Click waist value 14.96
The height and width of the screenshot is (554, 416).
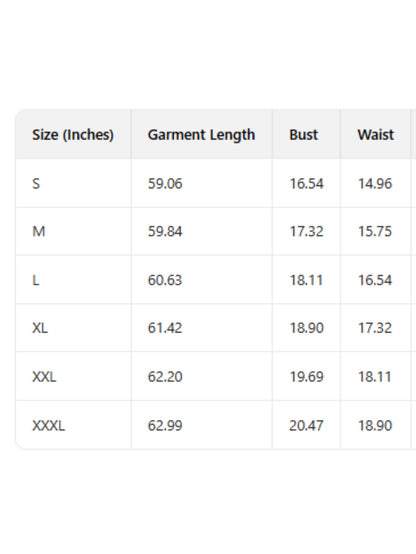click(375, 184)
